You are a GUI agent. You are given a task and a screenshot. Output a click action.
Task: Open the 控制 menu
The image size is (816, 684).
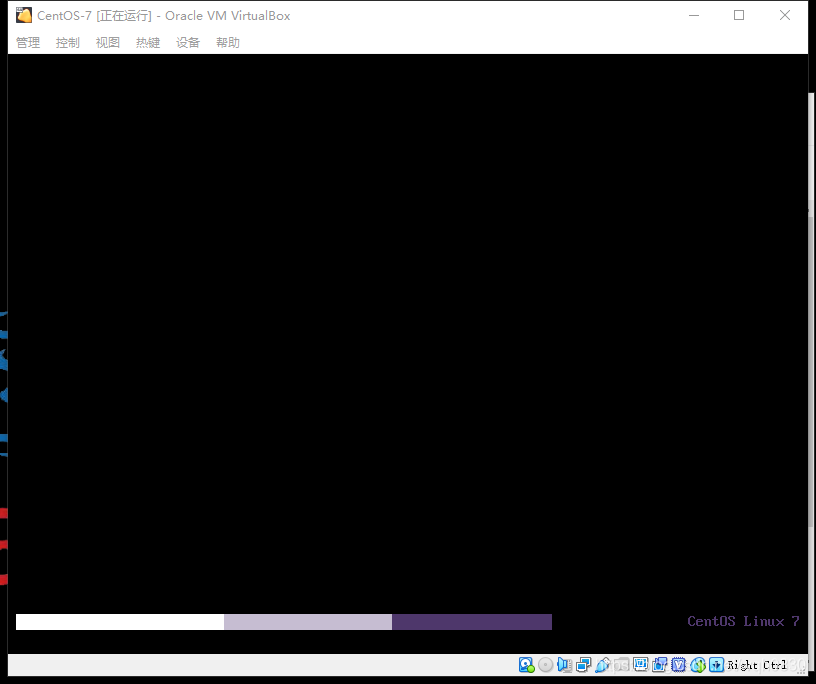[68, 43]
